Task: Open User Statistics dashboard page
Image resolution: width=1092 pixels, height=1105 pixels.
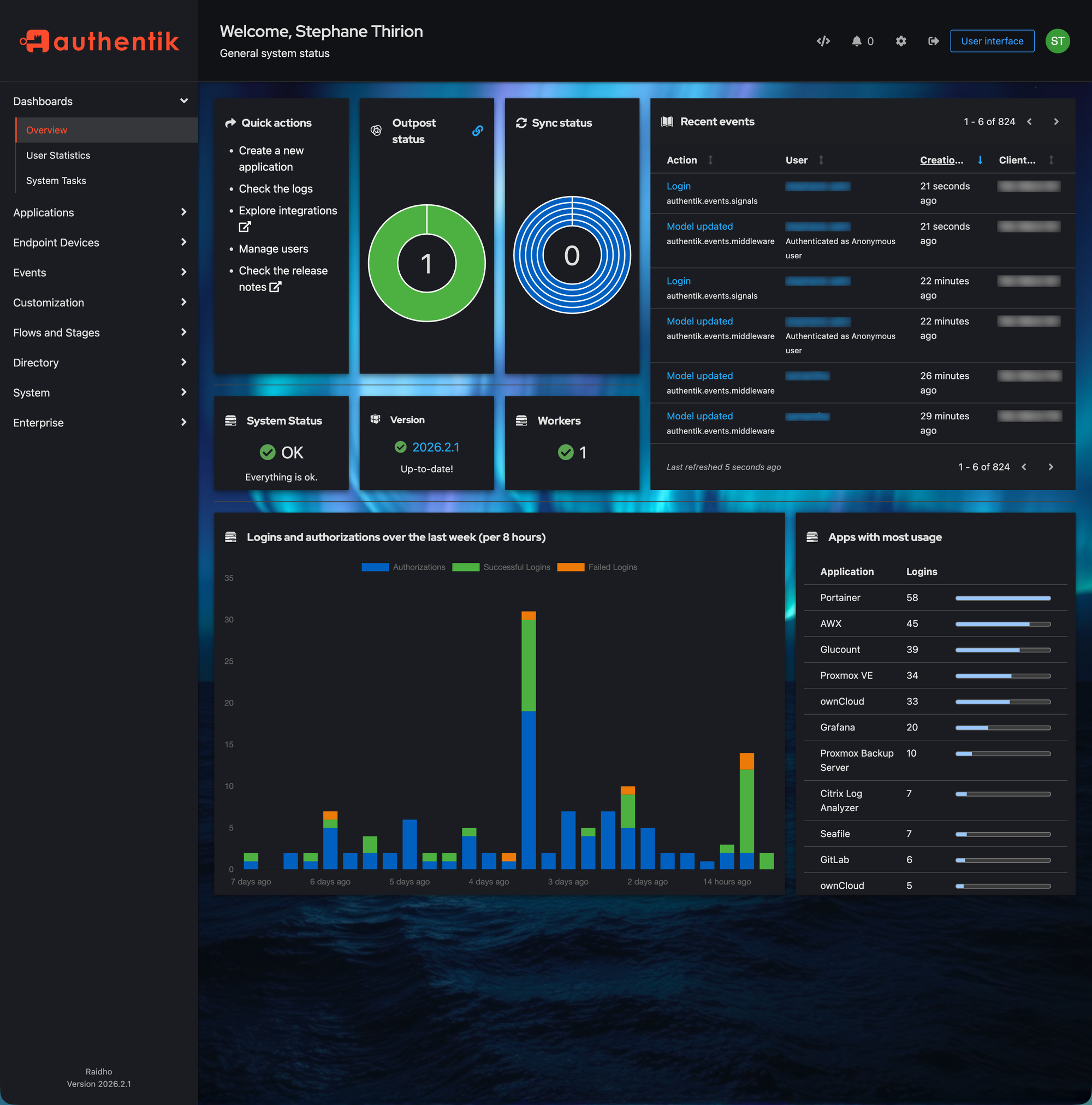Action: point(58,156)
